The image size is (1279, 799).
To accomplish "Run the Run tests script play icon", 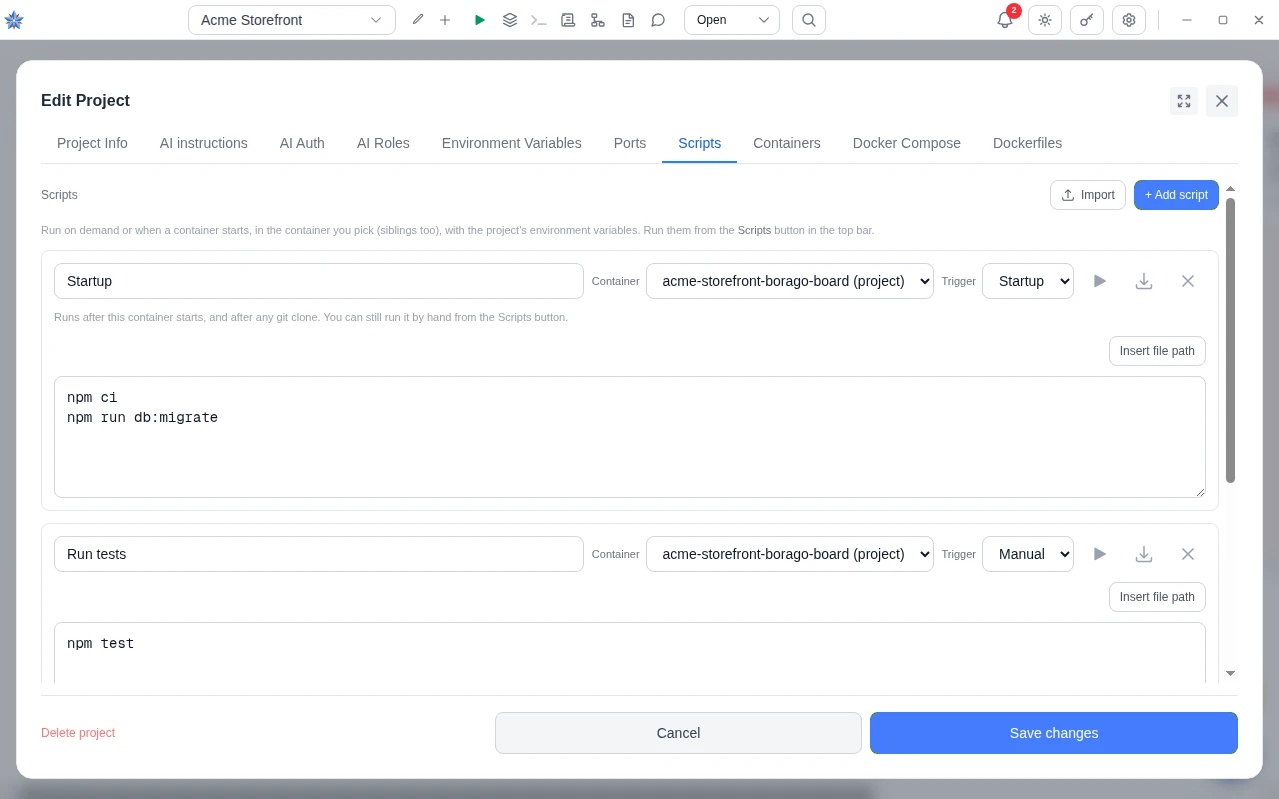I will coord(1100,554).
